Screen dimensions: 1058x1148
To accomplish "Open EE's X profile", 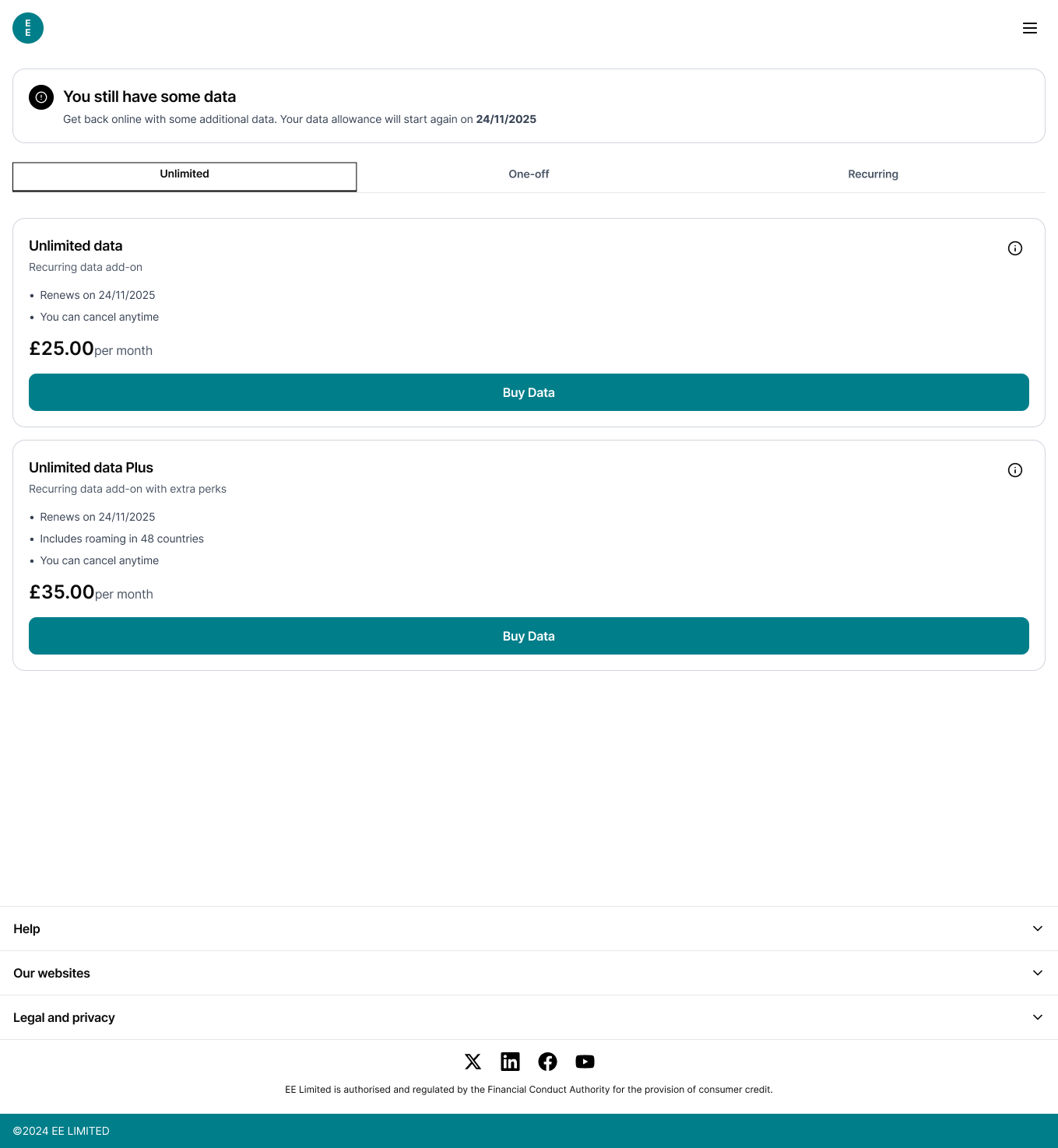I will (473, 1062).
